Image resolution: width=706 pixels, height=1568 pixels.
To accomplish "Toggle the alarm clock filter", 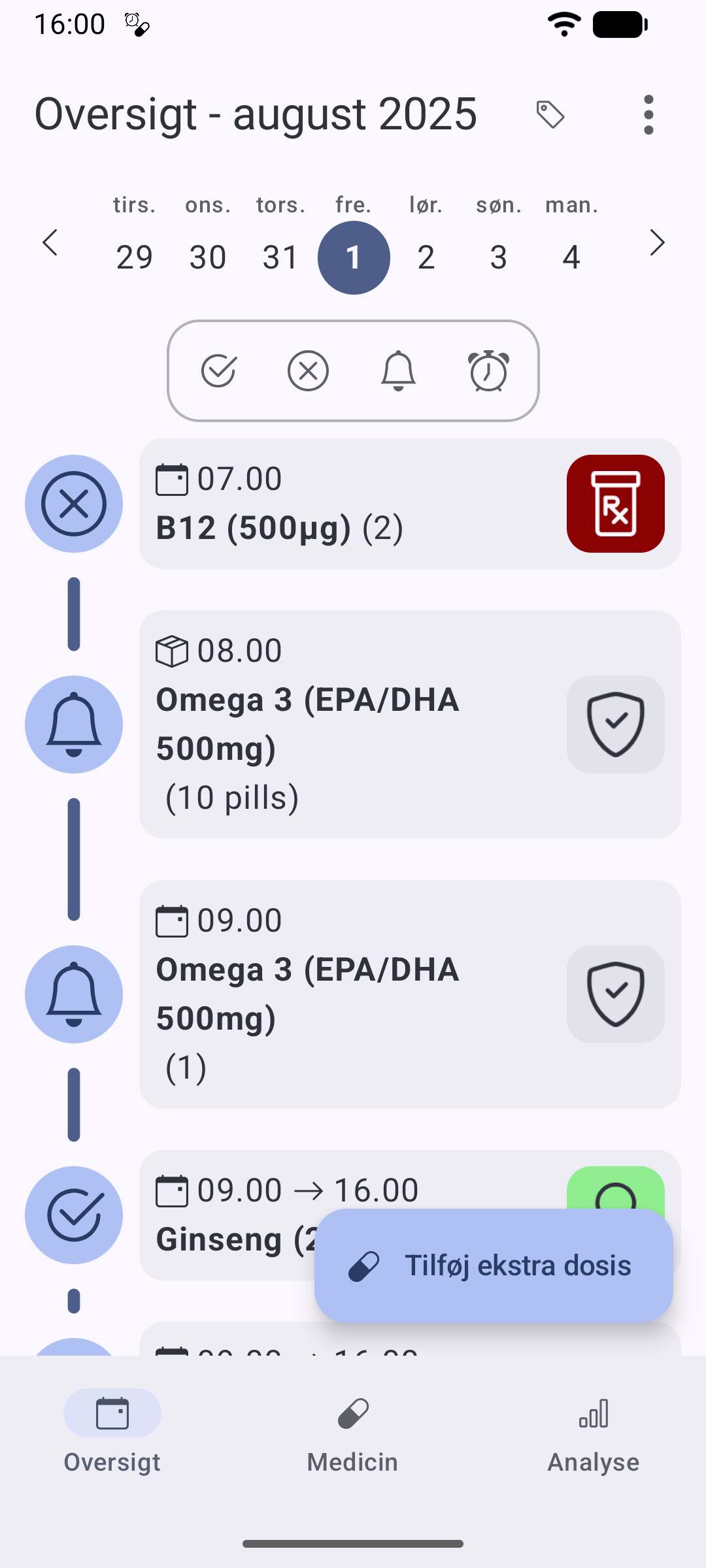I will tap(488, 371).
